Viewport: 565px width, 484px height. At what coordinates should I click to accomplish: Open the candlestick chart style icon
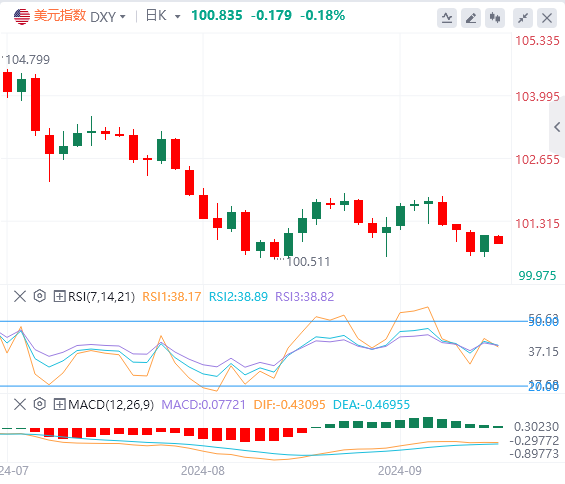pos(495,18)
